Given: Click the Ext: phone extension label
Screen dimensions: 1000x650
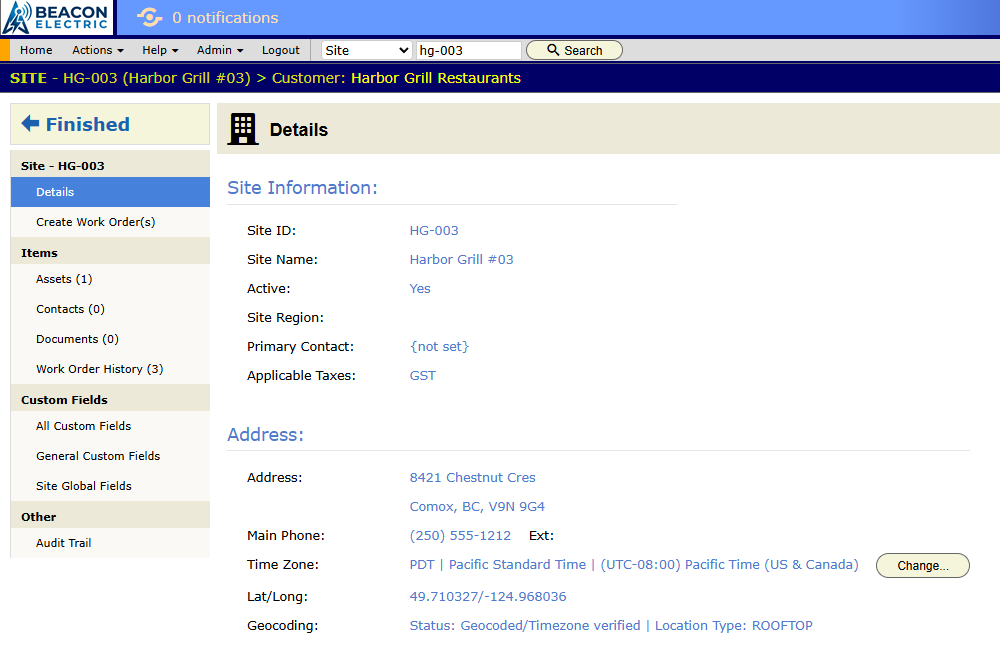Looking at the screenshot, I should click(541, 535).
